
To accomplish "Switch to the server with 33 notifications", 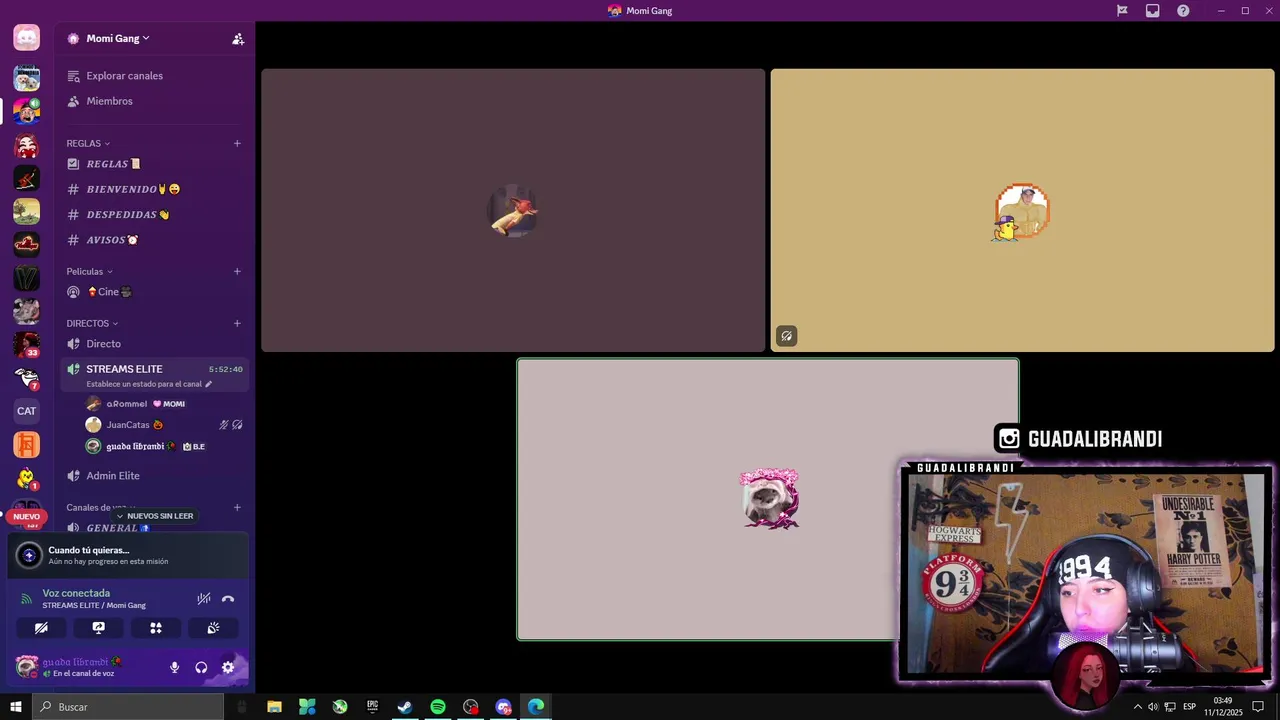I will (x=27, y=344).
